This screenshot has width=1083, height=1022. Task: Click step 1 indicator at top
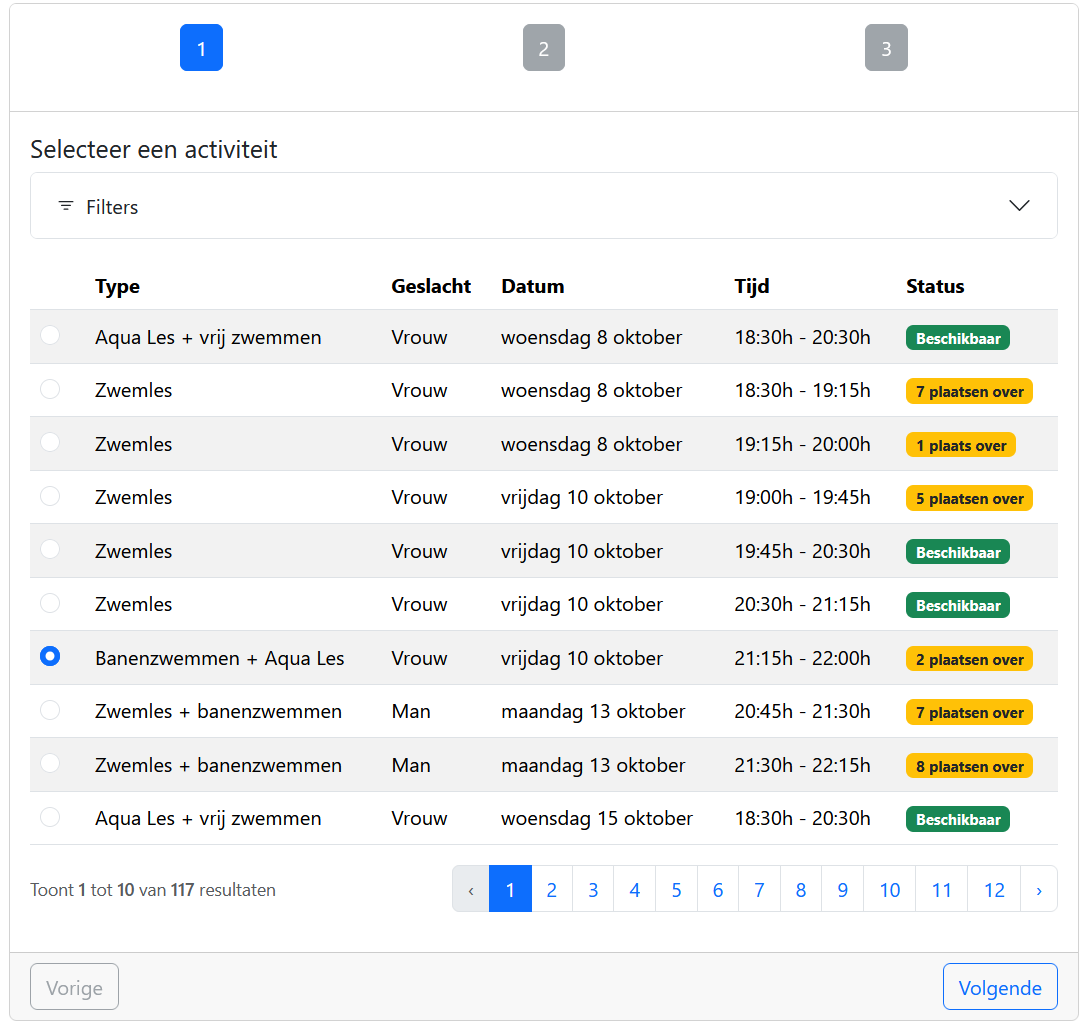click(x=201, y=48)
